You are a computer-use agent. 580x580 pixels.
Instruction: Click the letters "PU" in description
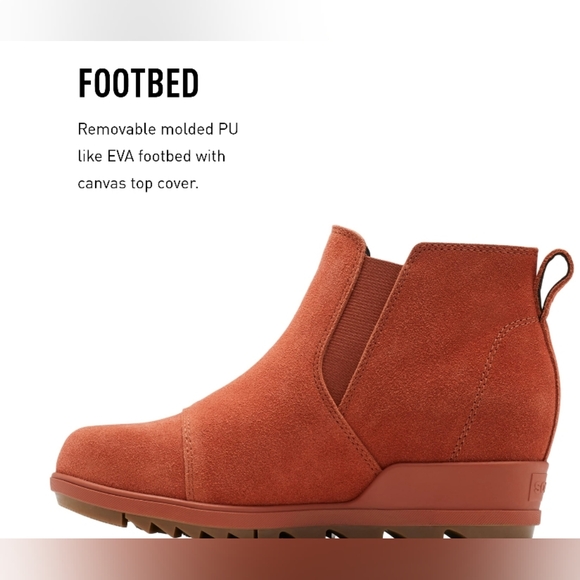(228, 129)
